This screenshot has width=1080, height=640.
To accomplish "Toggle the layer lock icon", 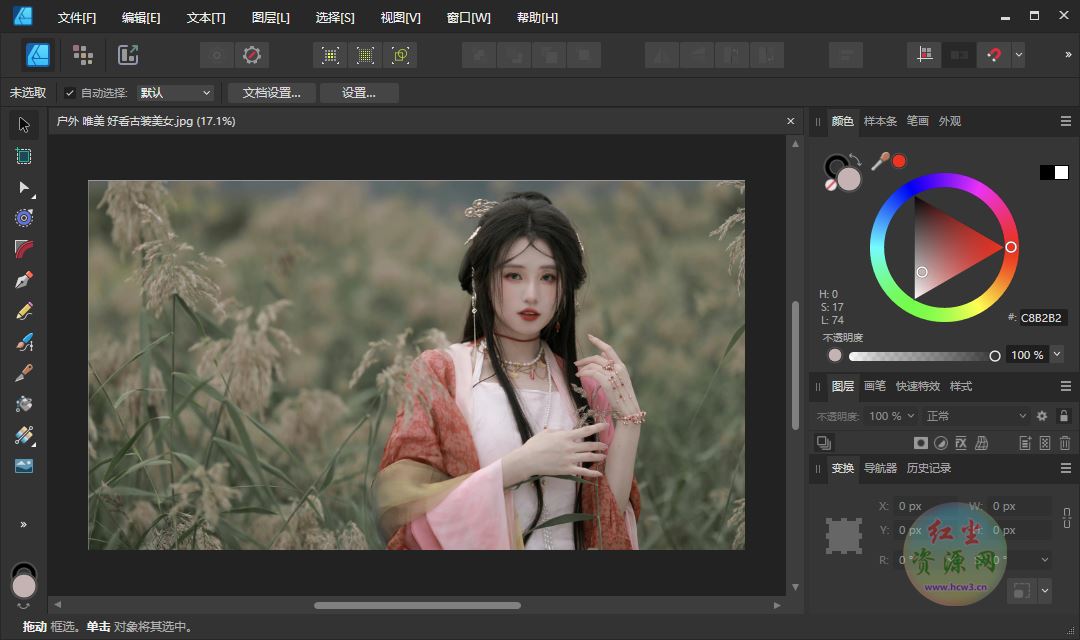I will click(x=1064, y=416).
